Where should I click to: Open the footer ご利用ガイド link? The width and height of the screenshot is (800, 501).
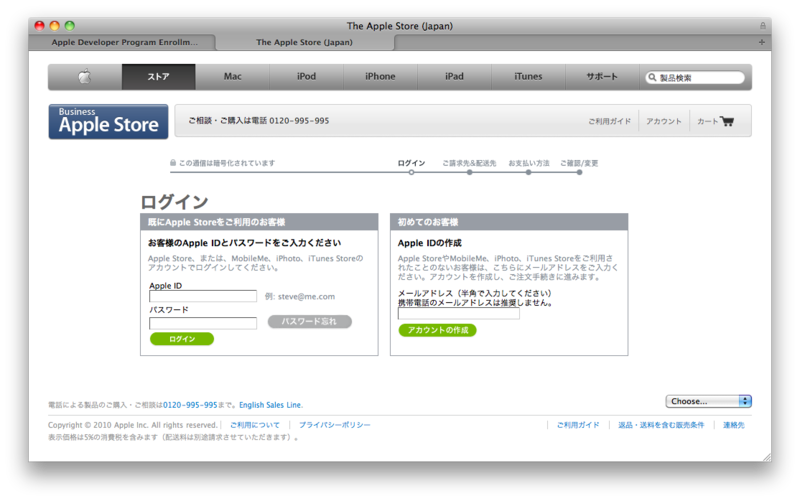click(578, 425)
